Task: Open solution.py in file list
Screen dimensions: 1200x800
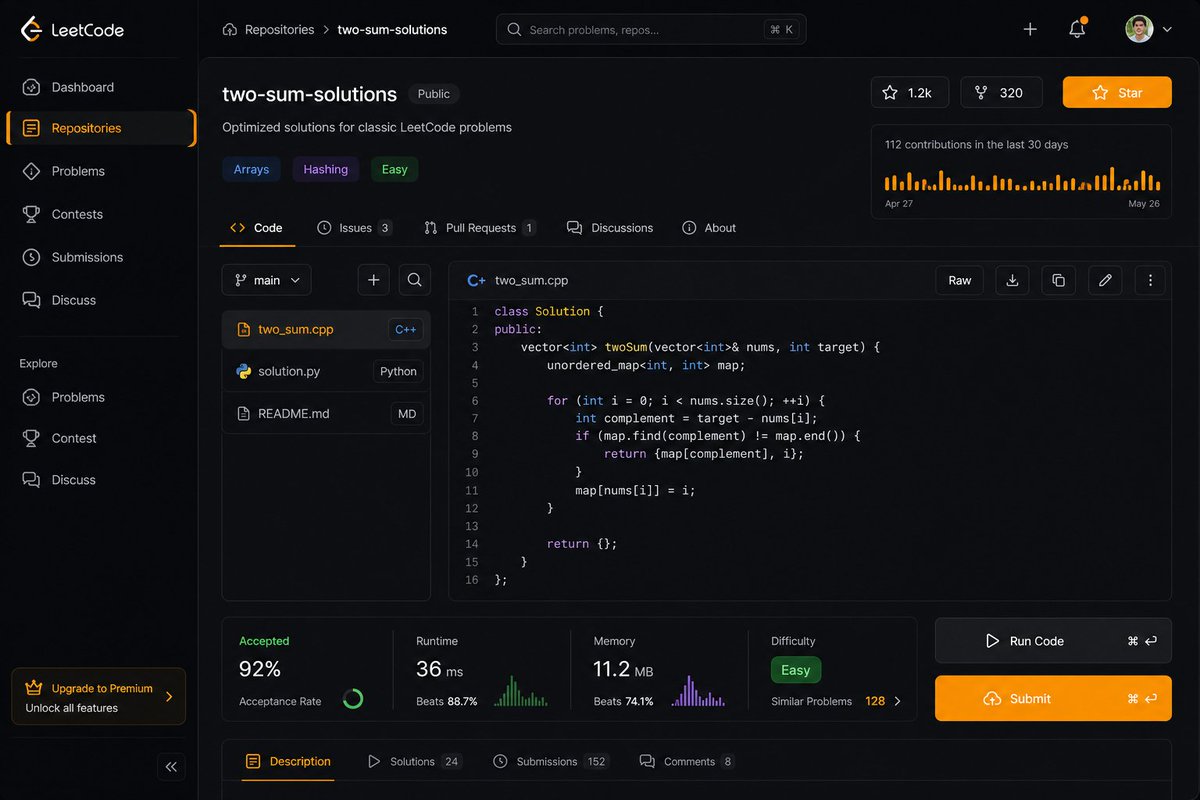Action: pyautogui.click(x=326, y=371)
